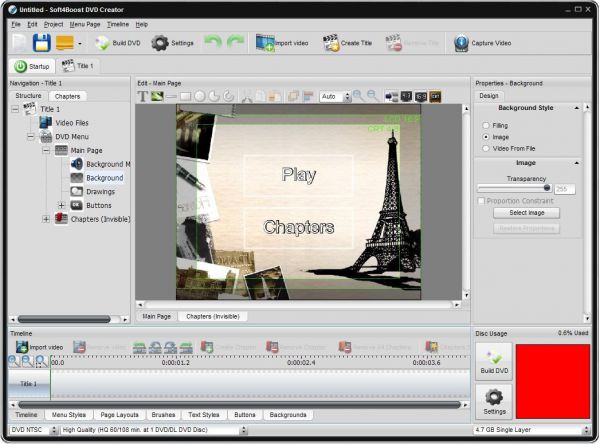600x444 pixels.
Task: Select the Filling radio button
Action: tap(487, 126)
